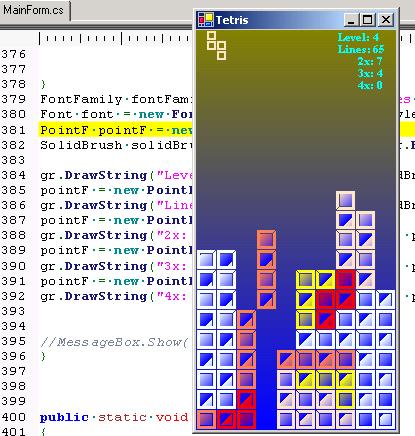Click line number 376 in the gutter
Screen dimensions: 415x436
click(13, 54)
